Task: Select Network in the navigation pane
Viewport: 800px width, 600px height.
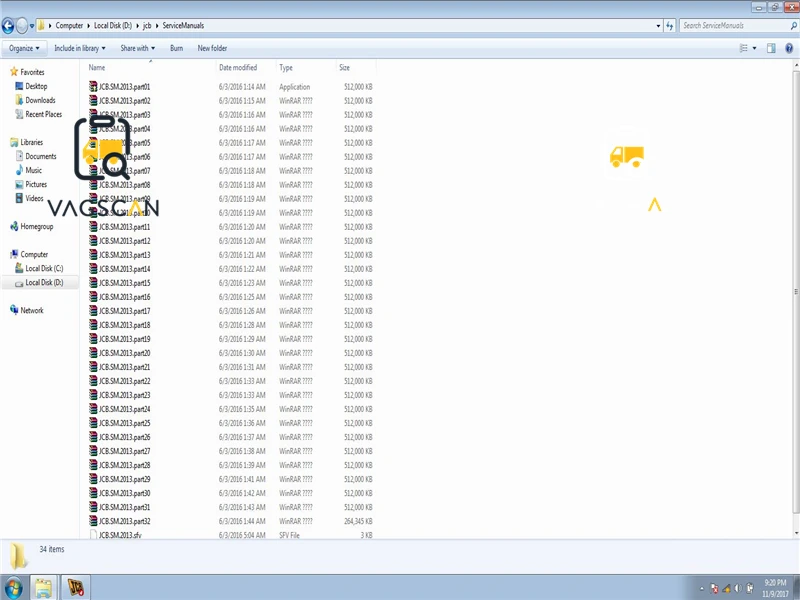Action: 27,310
